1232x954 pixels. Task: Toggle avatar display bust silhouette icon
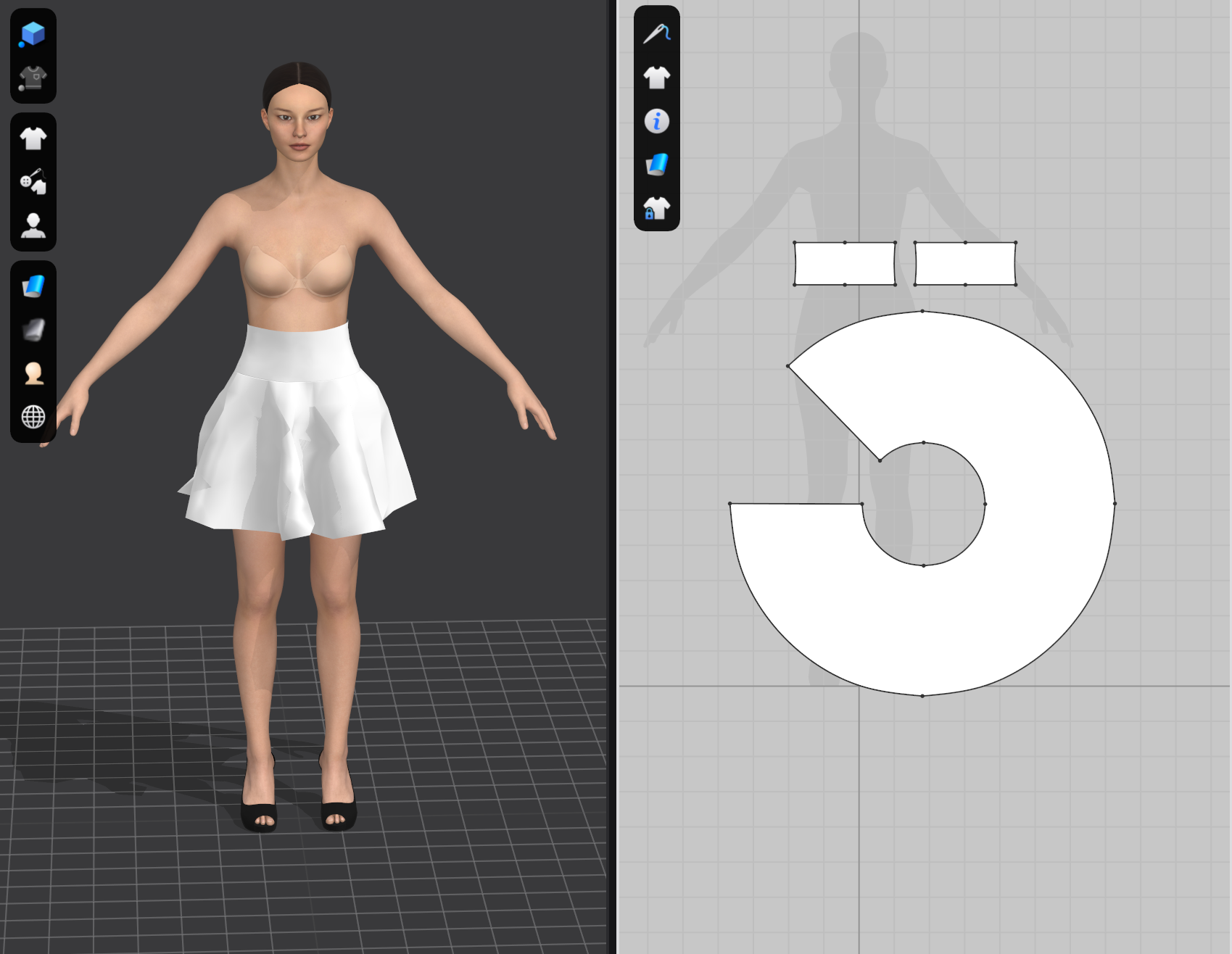tap(33, 225)
